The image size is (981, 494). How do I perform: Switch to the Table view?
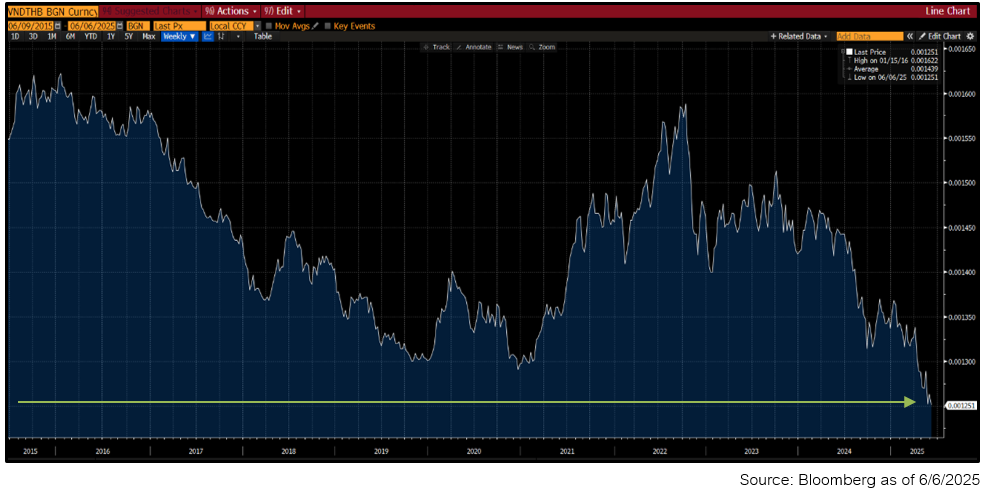(262, 36)
